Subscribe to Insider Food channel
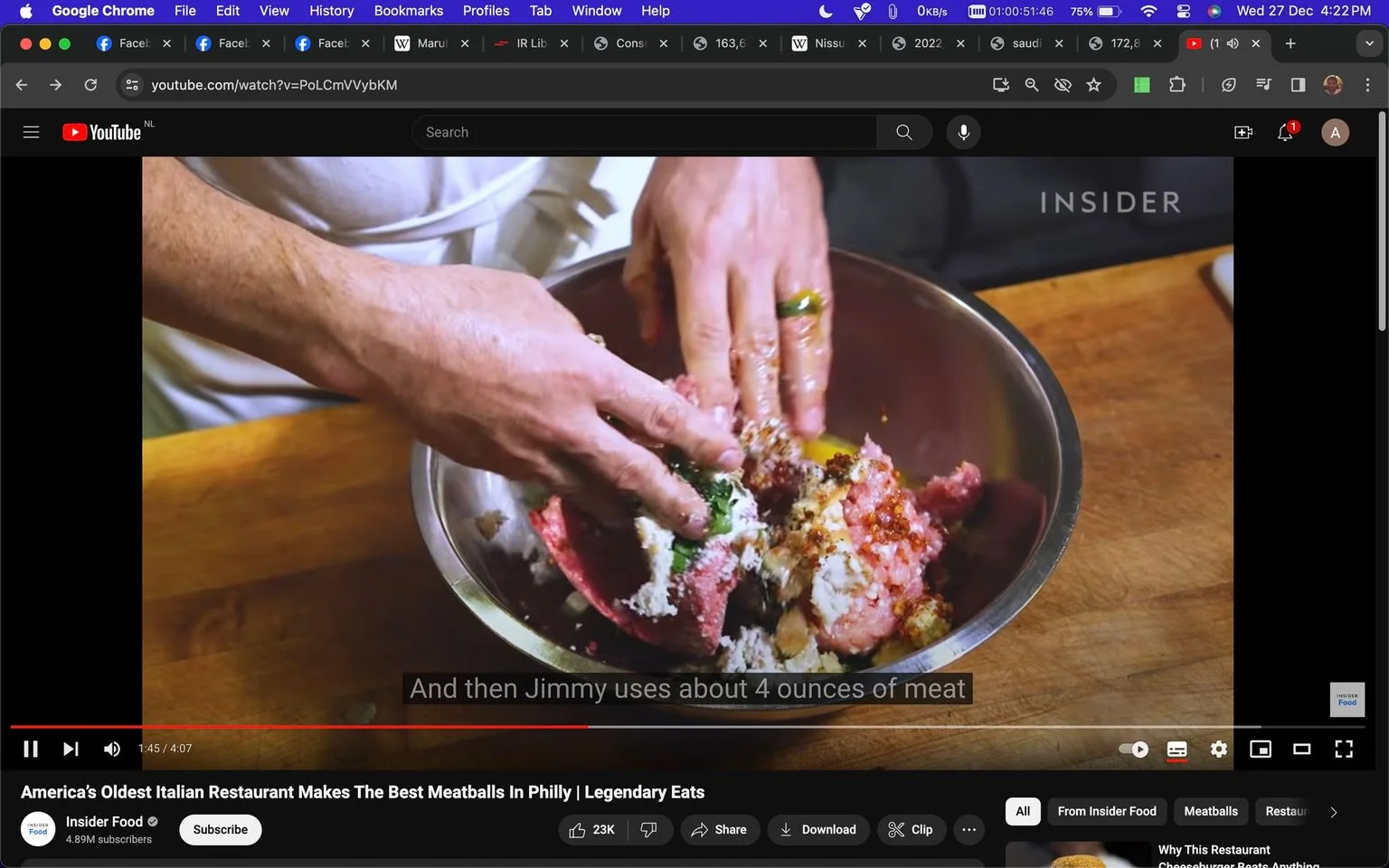Image resolution: width=1389 pixels, height=868 pixels. pyautogui.click(x=221, y=829)
